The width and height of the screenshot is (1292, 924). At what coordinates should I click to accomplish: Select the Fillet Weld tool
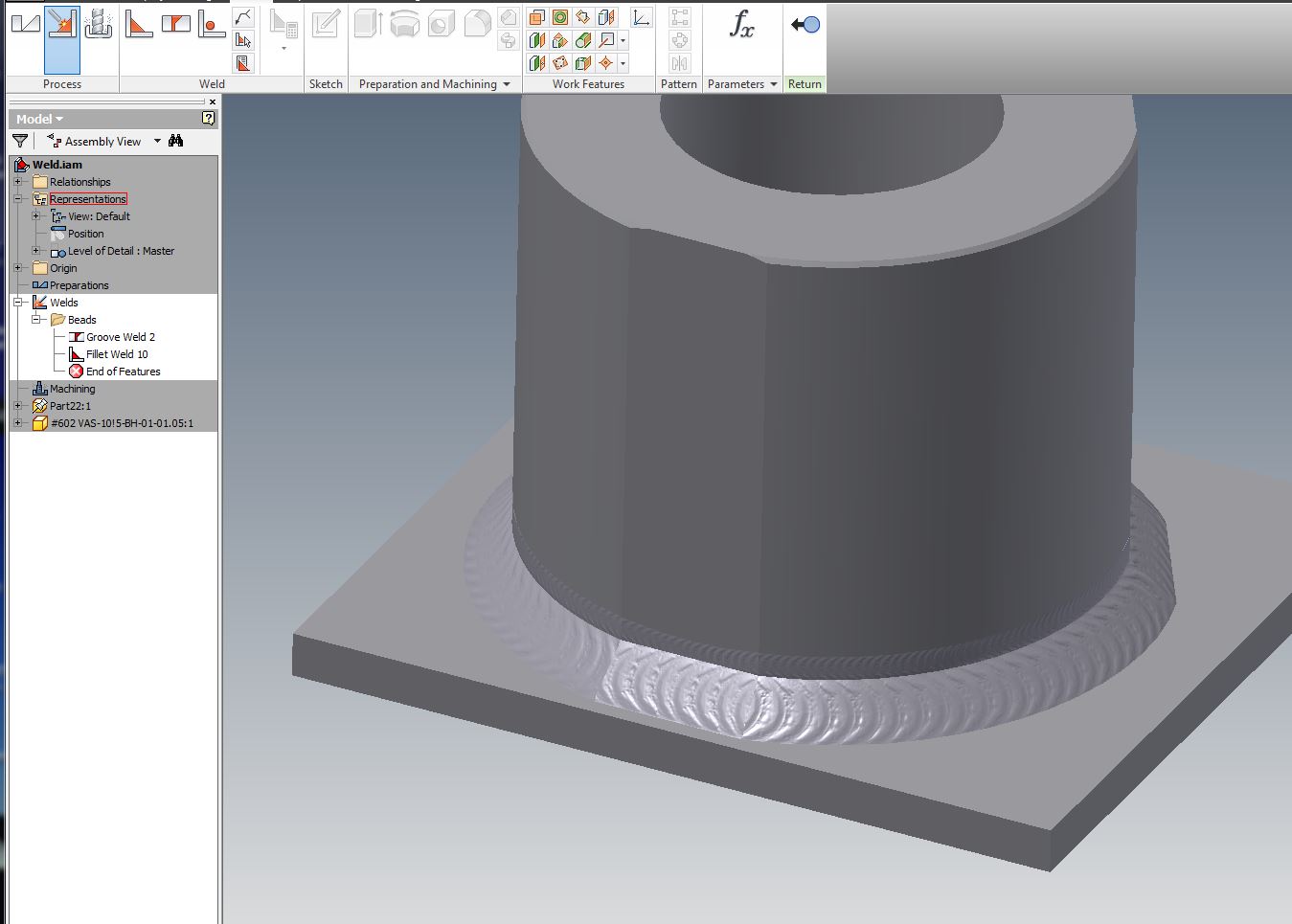(x=139, y=22)
